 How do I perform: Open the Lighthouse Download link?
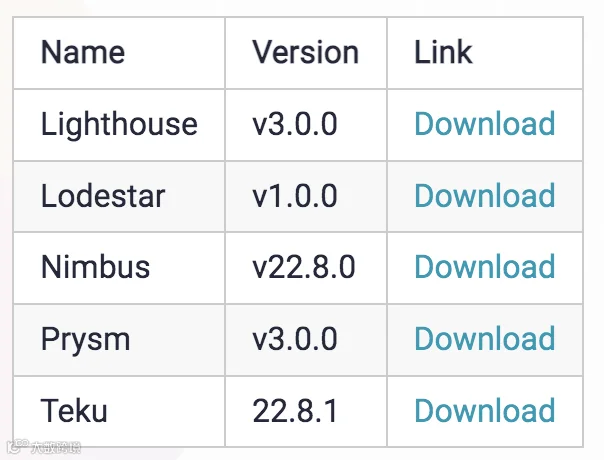point(485,124)
